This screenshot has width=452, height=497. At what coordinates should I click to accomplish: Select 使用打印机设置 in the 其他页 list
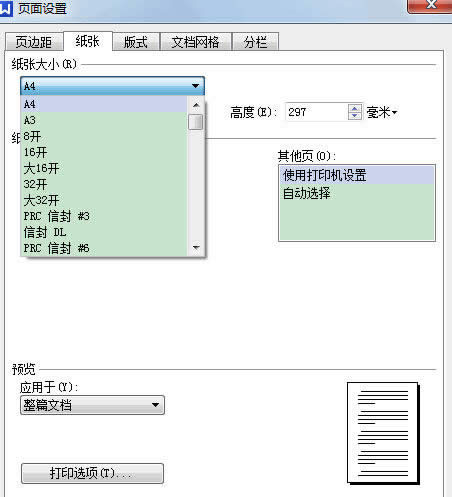357,175
